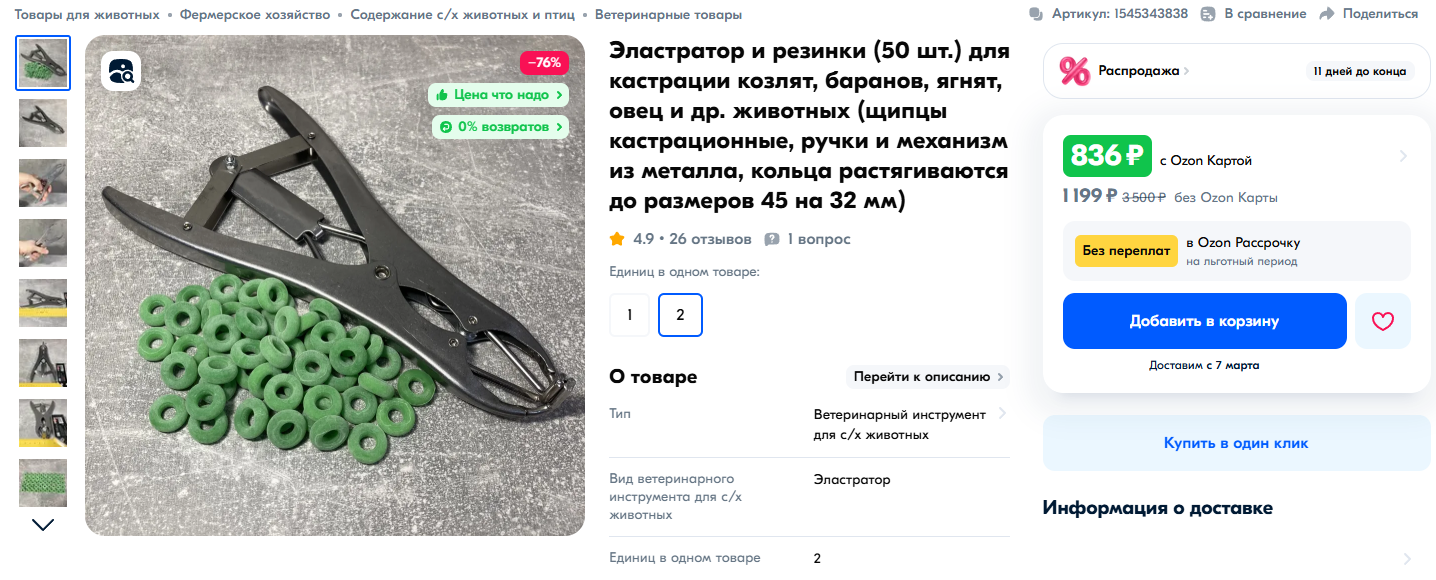Open reviews via star rating 4.9
The image size is (1436, 580).
(x=617, y=239)
